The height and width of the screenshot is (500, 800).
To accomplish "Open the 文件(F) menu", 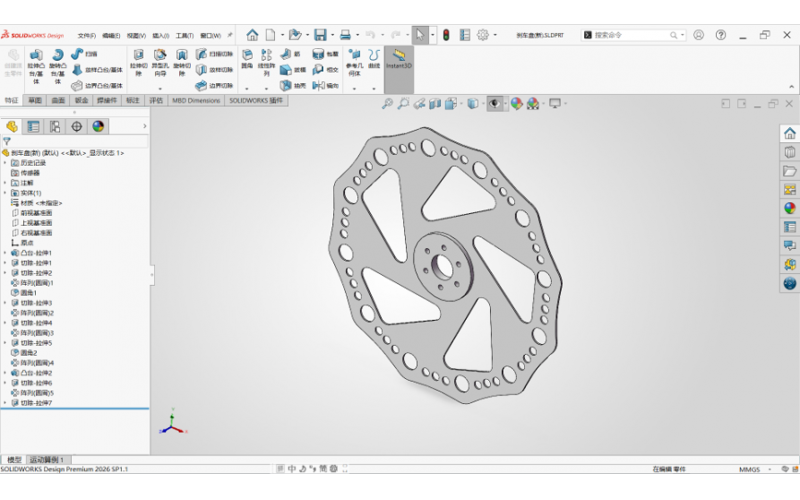I will [87, 35].
